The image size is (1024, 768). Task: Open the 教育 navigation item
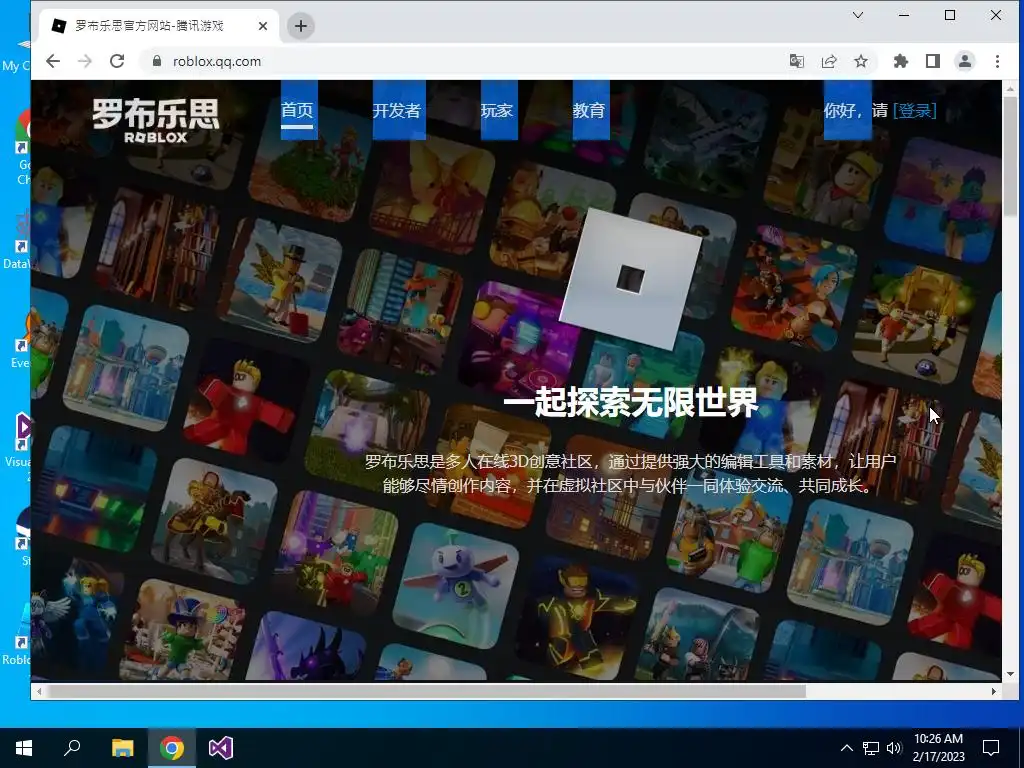tap(589, 110)
